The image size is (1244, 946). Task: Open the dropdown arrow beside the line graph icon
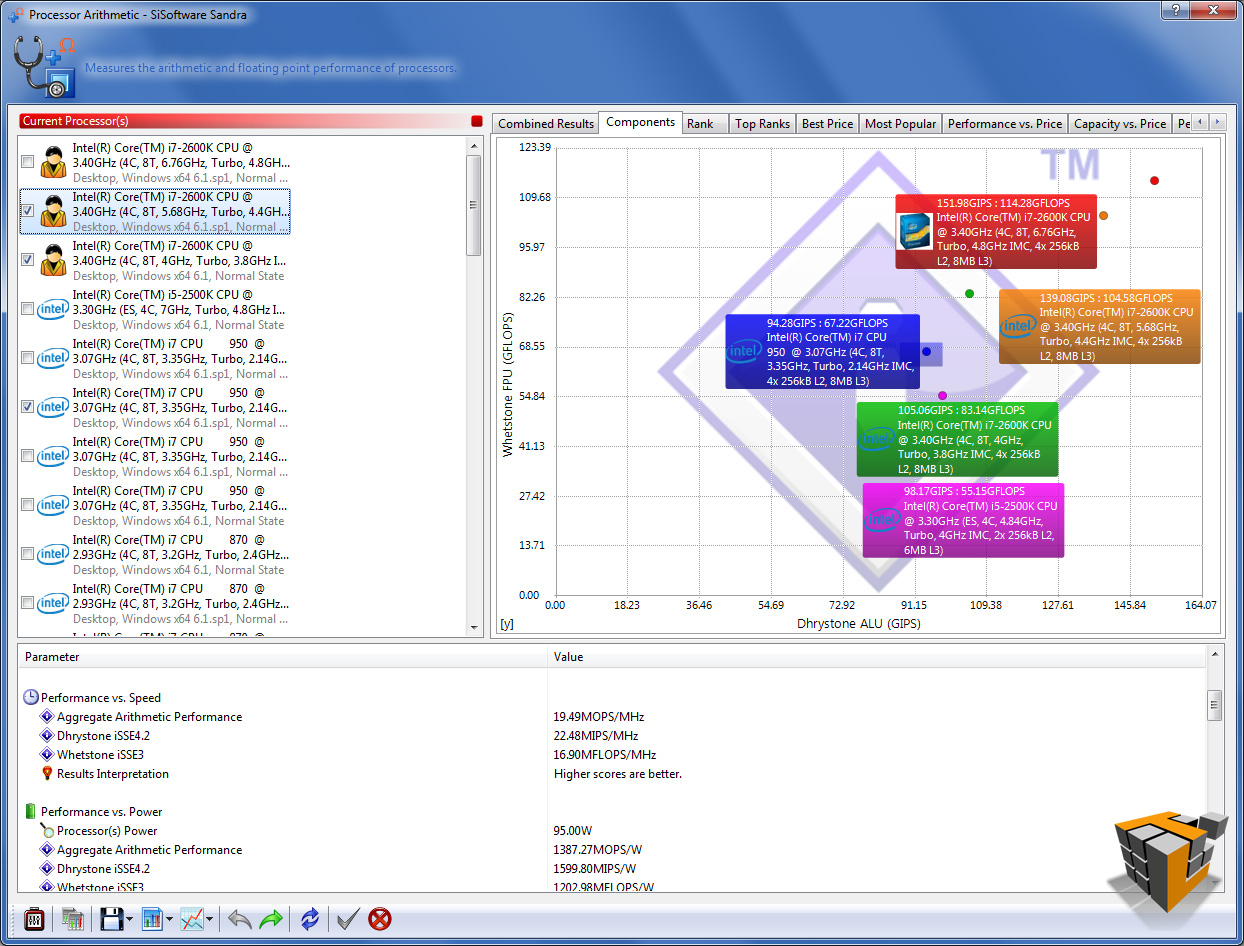210,919
